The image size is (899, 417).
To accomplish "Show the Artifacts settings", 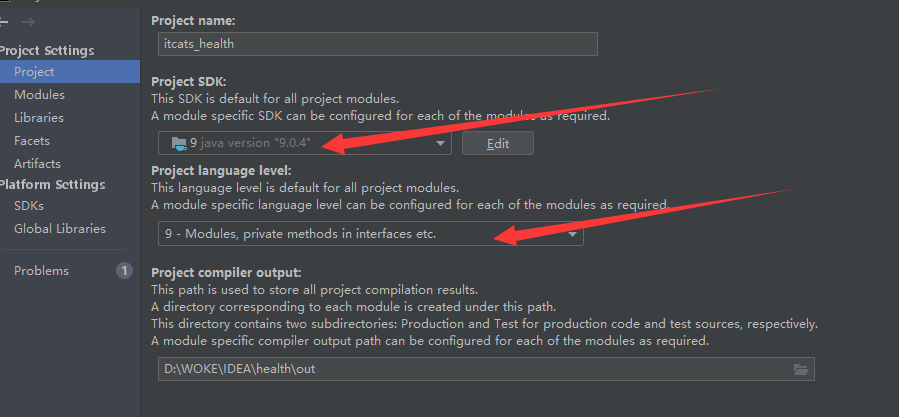I will (37, 164).
